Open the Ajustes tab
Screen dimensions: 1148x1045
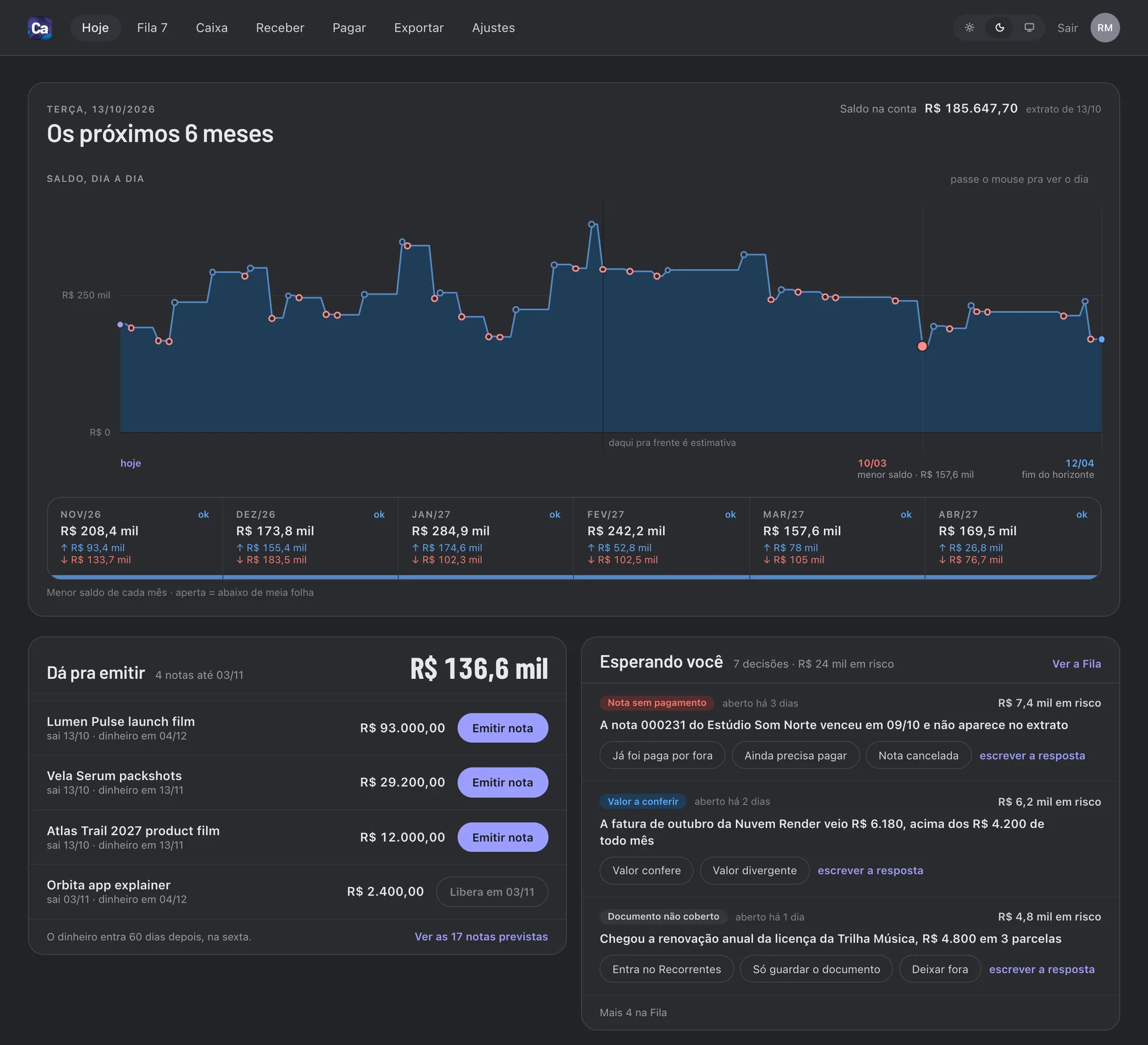pyautogui.click(x=493, y=28)
